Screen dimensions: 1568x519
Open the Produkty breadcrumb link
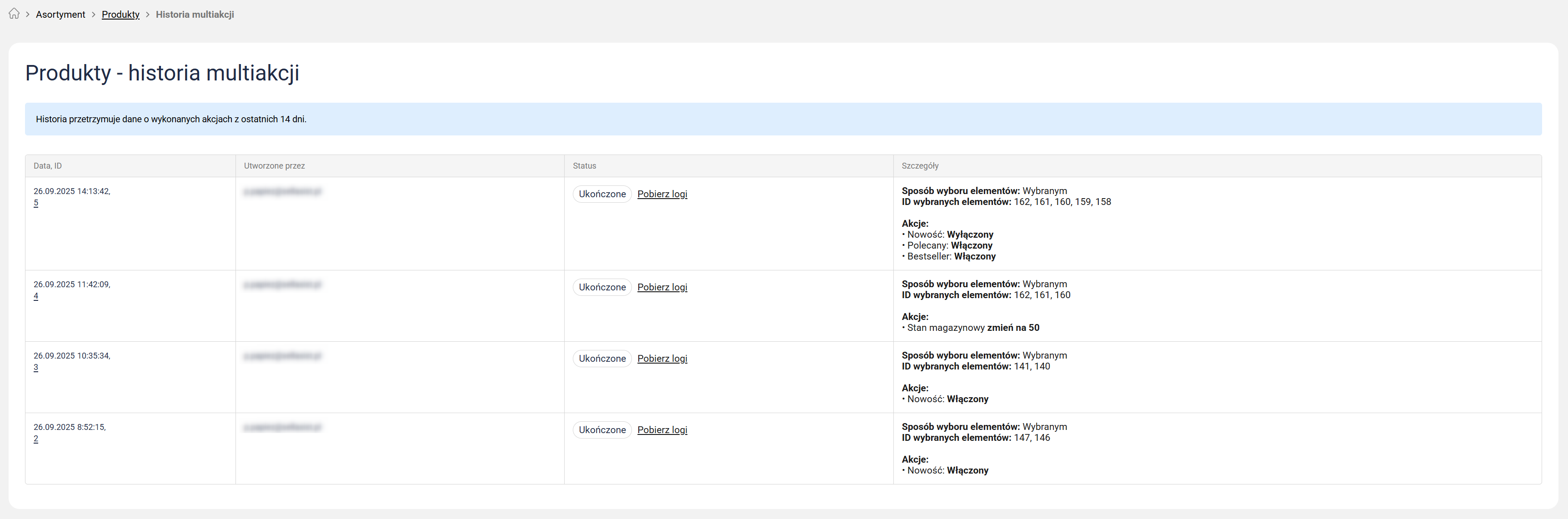coord(120,15)
